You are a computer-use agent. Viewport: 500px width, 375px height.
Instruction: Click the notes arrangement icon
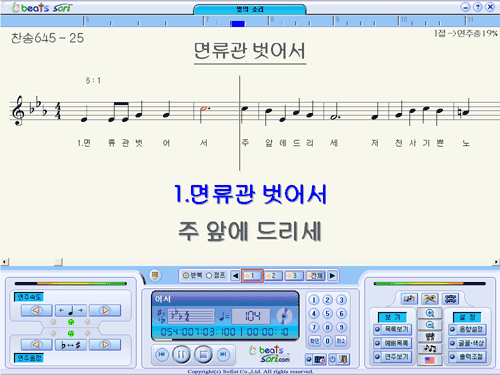click(409, 299)
